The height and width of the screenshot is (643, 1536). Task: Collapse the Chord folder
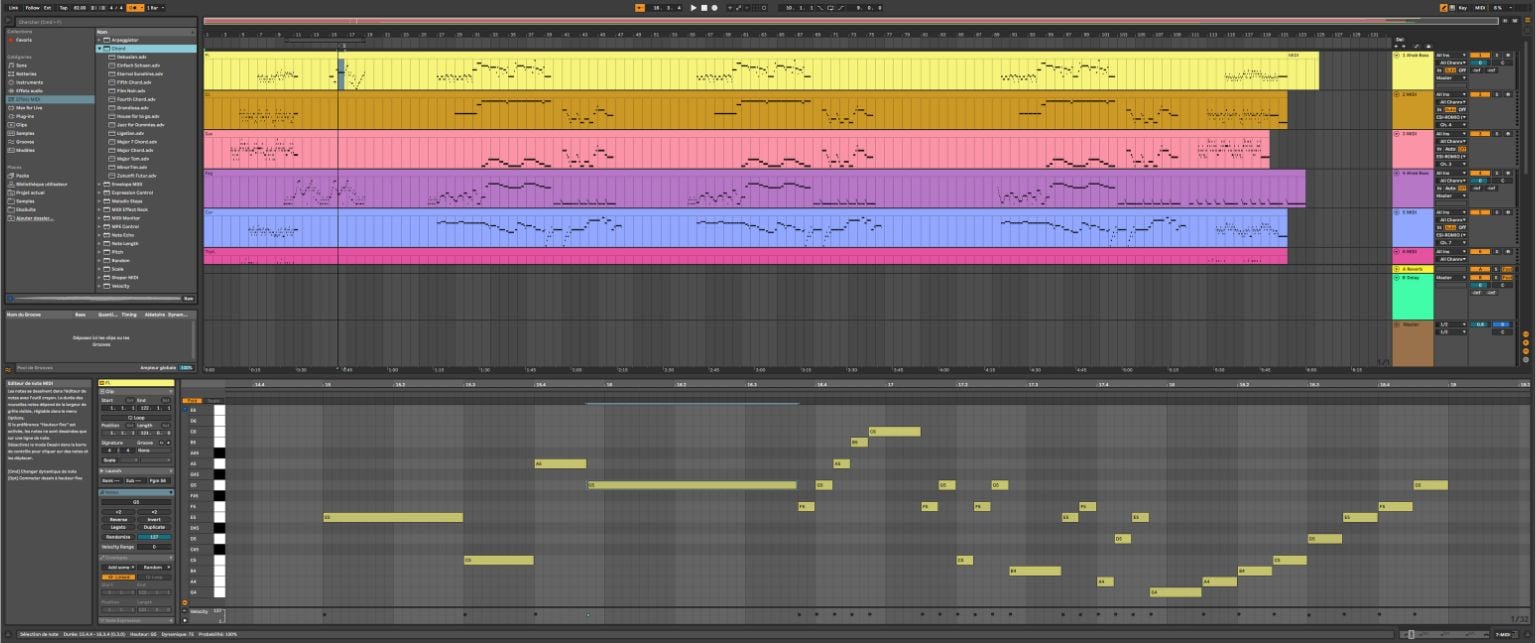click(99, 48)
